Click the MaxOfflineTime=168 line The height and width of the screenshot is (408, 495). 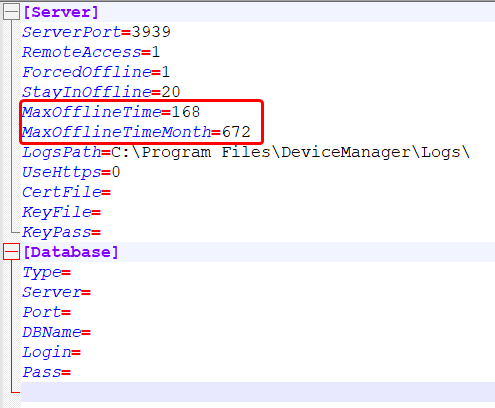coord(111,112)
